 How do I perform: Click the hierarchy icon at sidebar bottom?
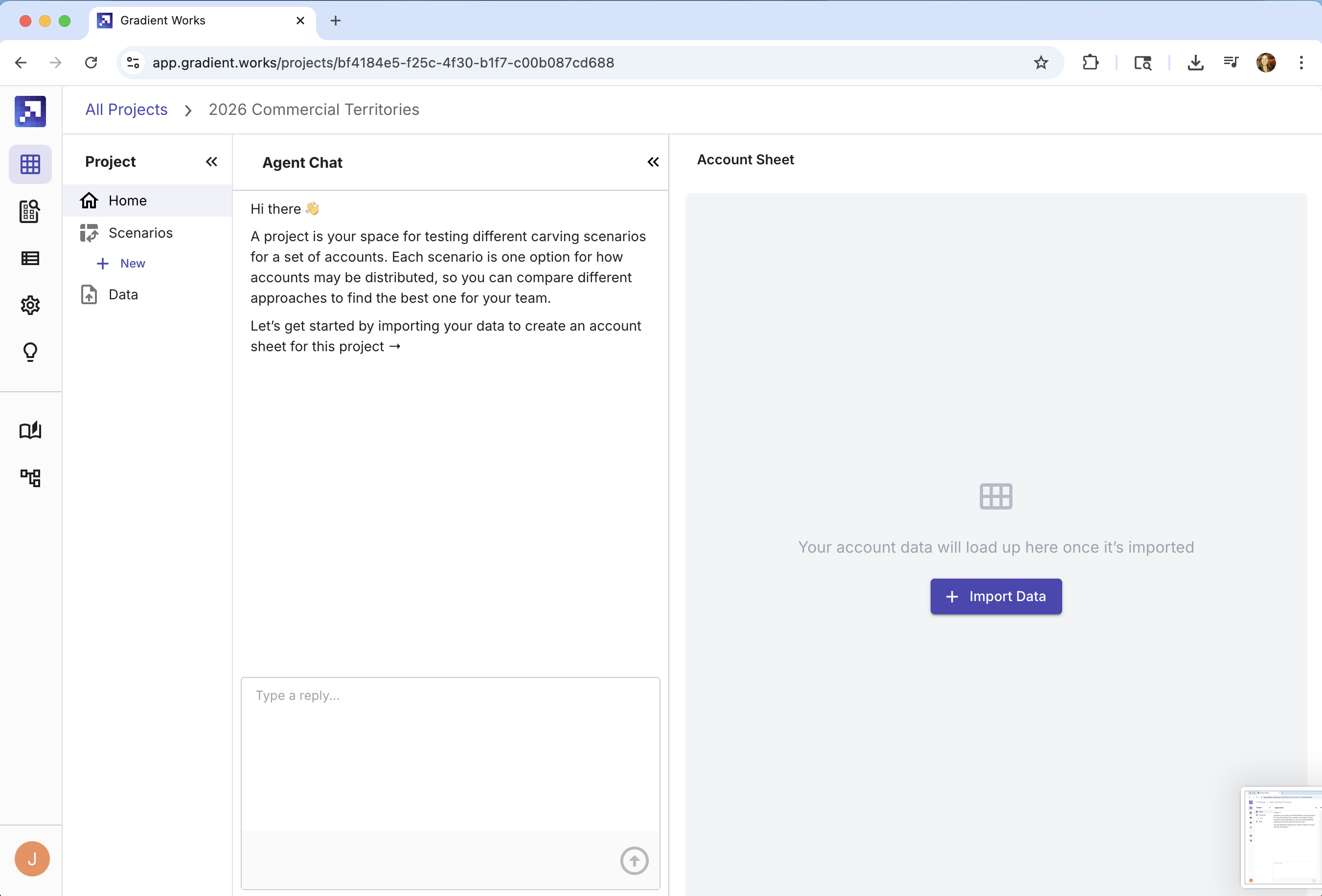(30, 478)
